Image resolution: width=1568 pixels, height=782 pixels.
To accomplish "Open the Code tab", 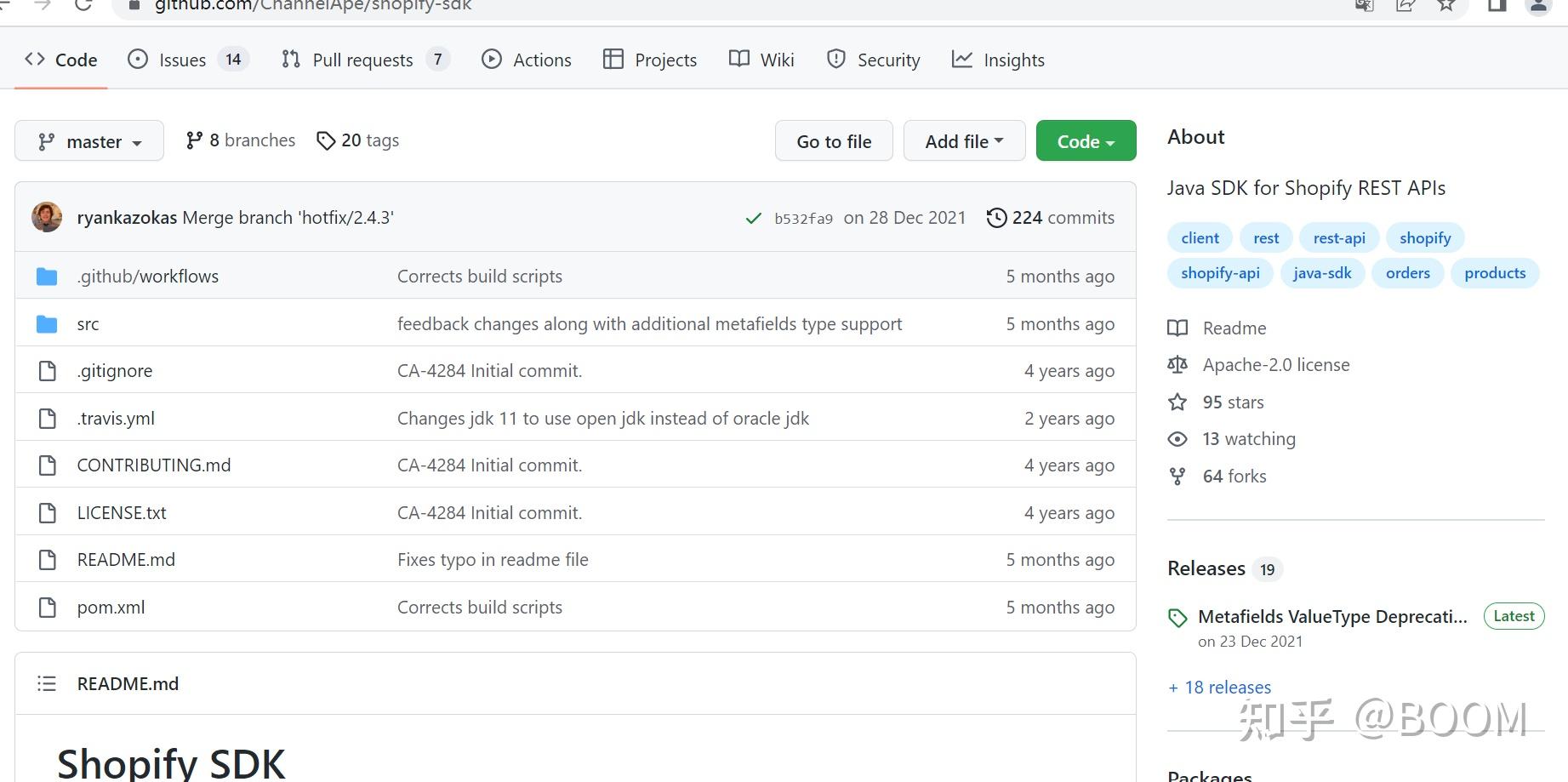I will click(x=61, y=60).
